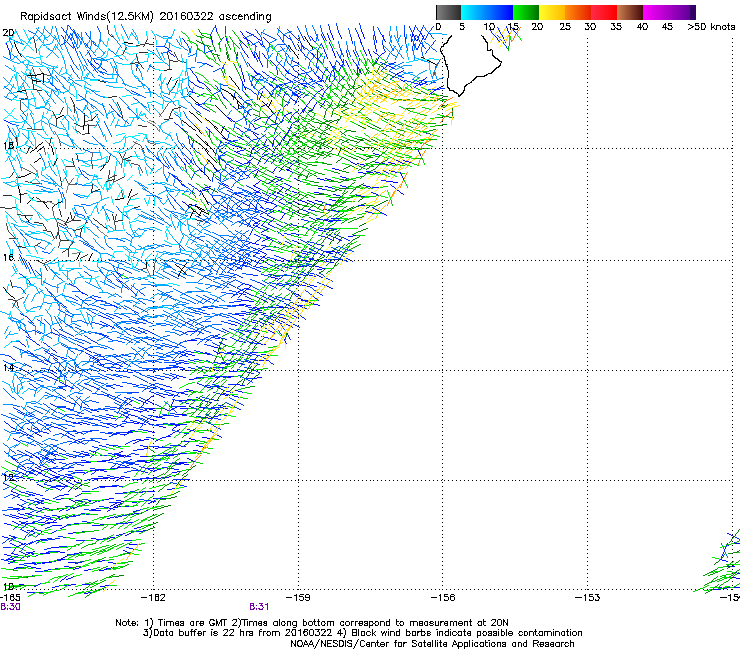Click the gray 0-5 knots color swatch
The height and width of the screenshot is (650, 740).
pos(448,12)
